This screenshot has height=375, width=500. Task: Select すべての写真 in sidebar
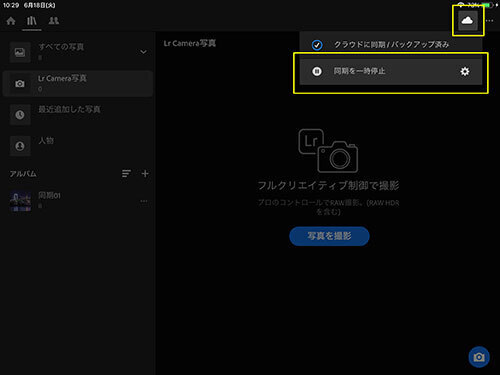77,52
